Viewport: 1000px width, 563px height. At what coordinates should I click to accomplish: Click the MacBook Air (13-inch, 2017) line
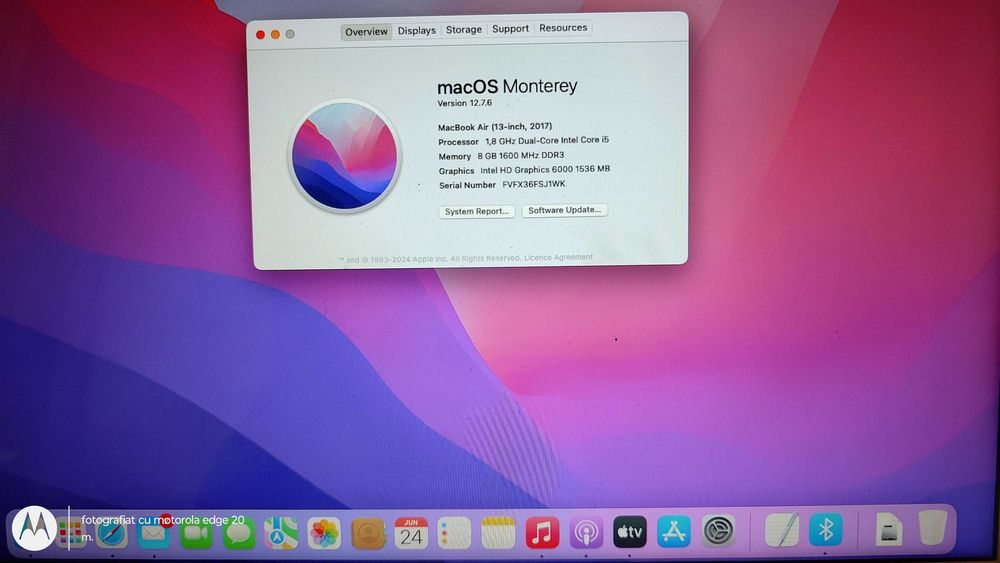pos(495,126)
